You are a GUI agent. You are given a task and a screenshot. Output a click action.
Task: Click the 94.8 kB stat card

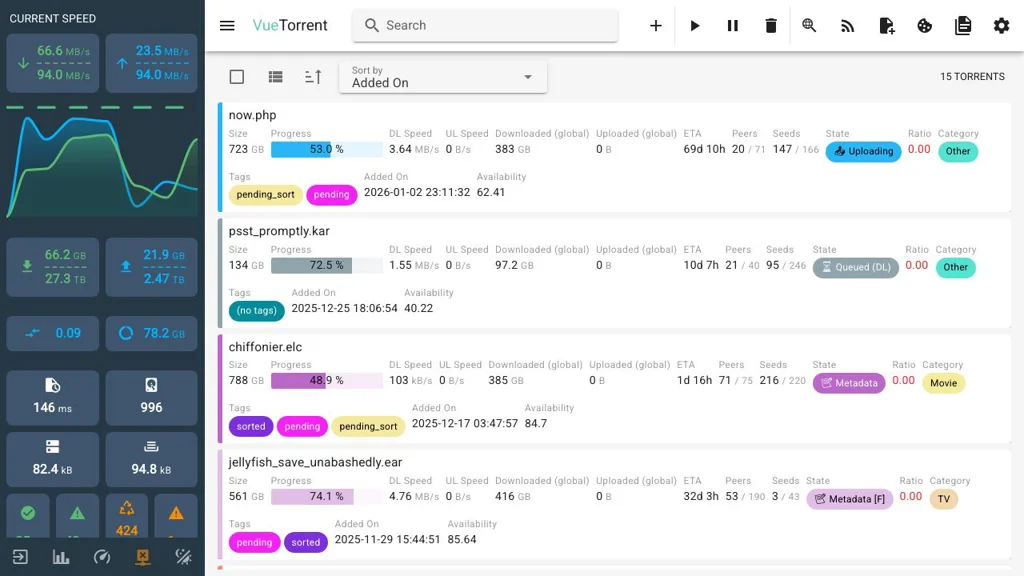[x=152, y=459]
